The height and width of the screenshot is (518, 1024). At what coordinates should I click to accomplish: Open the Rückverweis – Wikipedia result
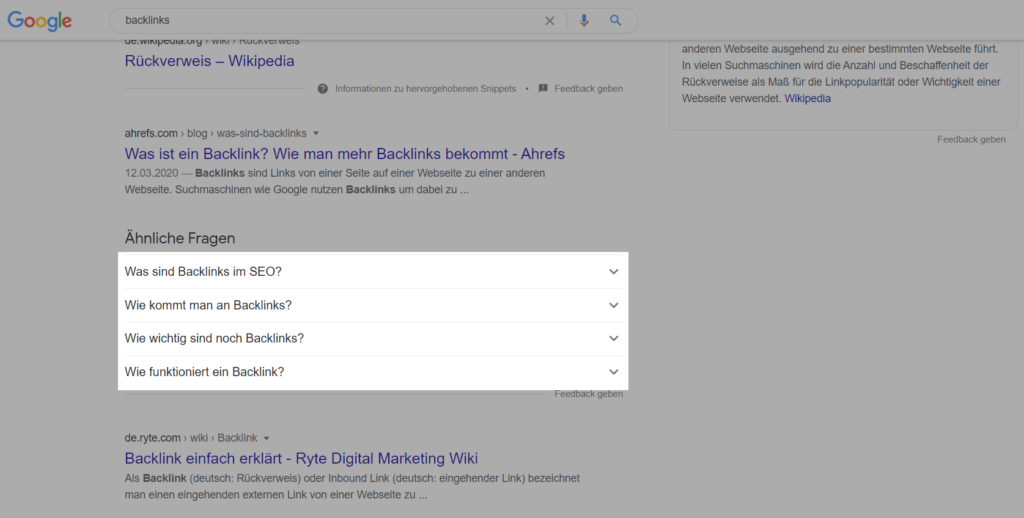pos(209,61)
